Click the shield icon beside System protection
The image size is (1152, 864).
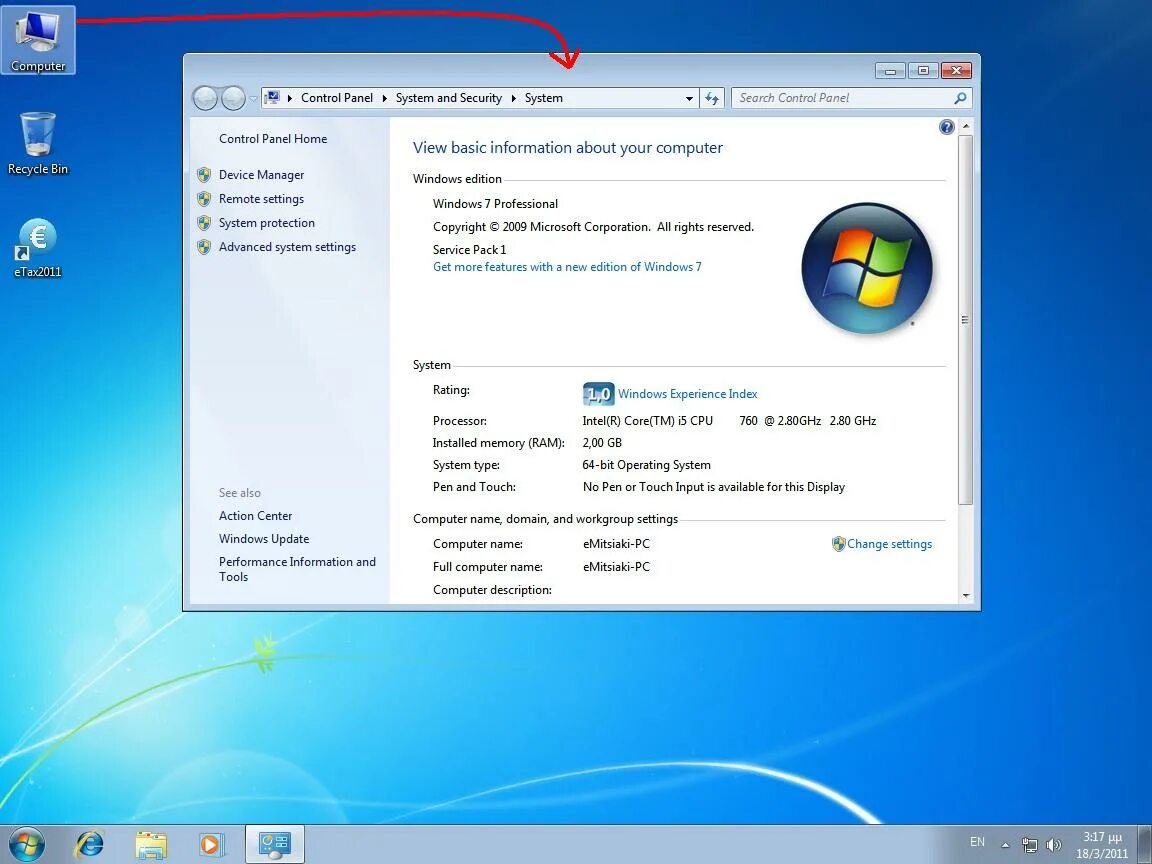pyautogui.click(x=204, y=223)
